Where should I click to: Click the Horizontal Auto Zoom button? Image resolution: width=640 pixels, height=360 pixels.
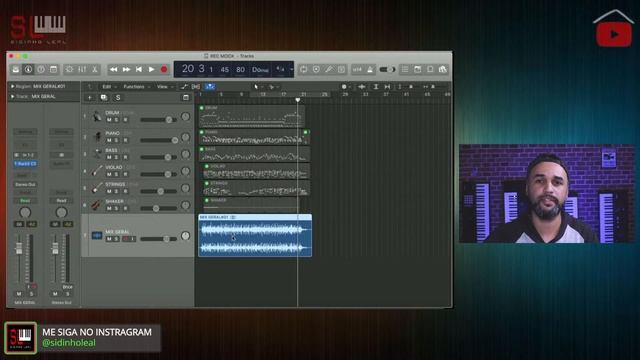(387, 87)
